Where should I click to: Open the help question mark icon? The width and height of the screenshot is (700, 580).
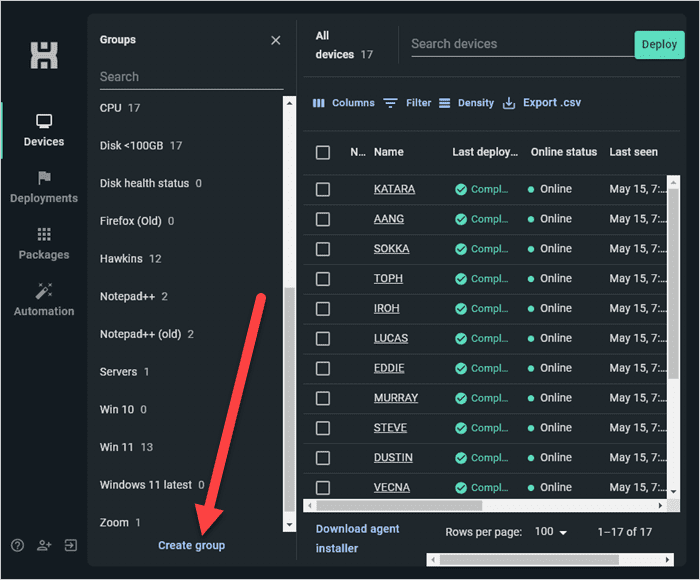click(17, 545)
